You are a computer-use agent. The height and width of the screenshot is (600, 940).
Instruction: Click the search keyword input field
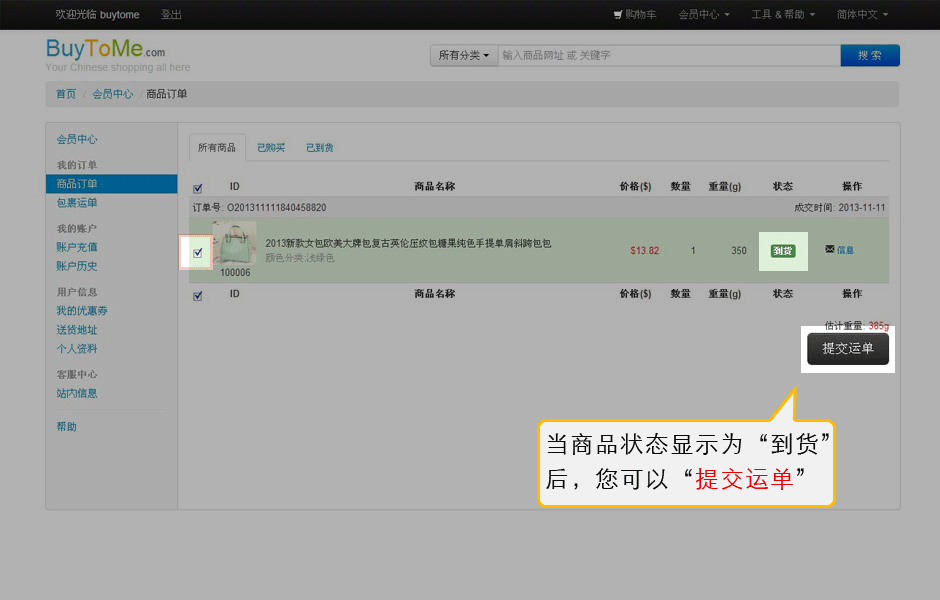tap(665, 55)
